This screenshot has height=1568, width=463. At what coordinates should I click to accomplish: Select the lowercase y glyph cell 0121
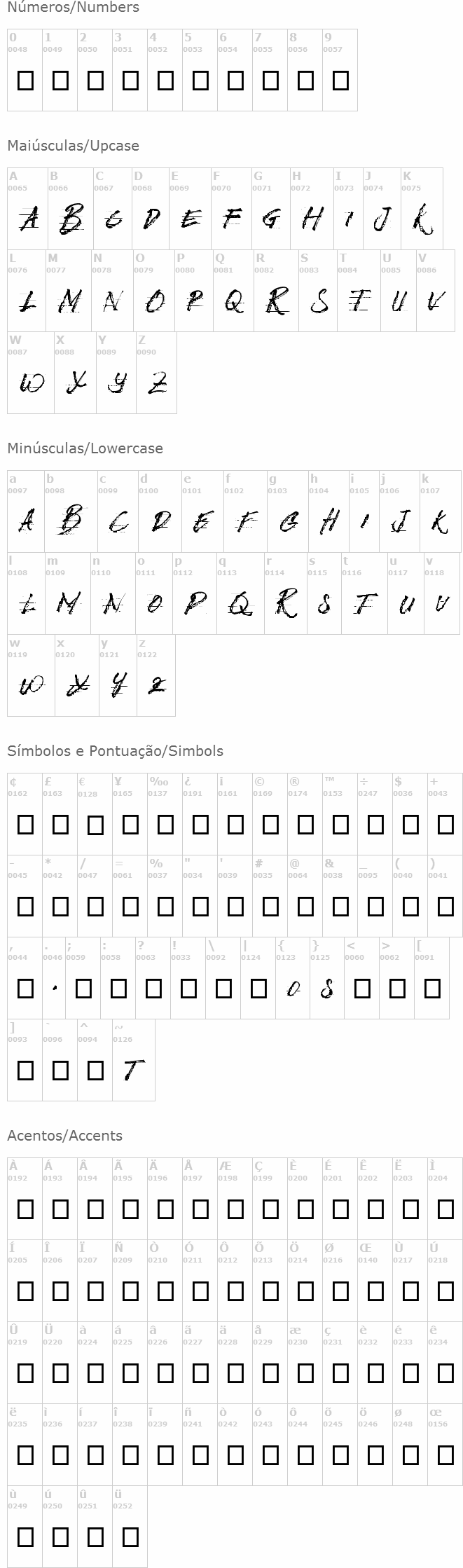(118, 685)
